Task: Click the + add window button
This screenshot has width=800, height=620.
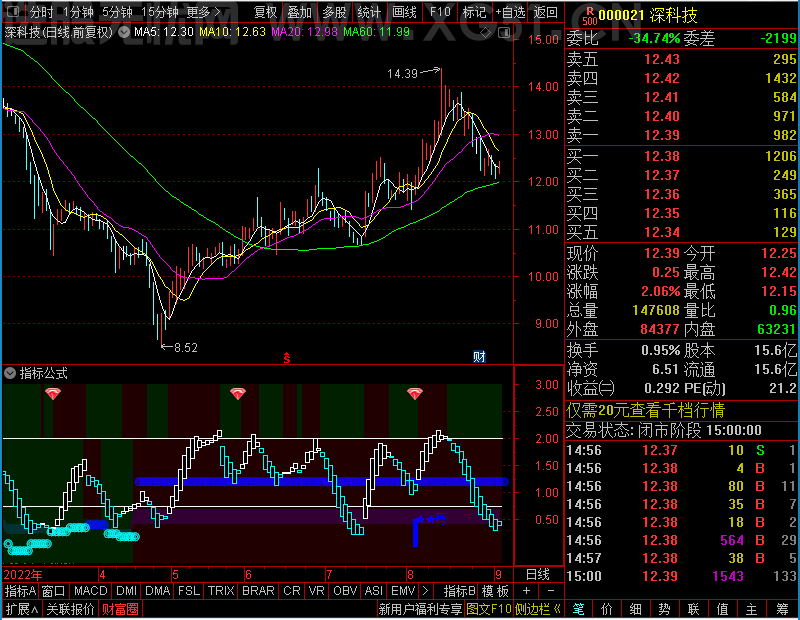Action: pos(527,591)
